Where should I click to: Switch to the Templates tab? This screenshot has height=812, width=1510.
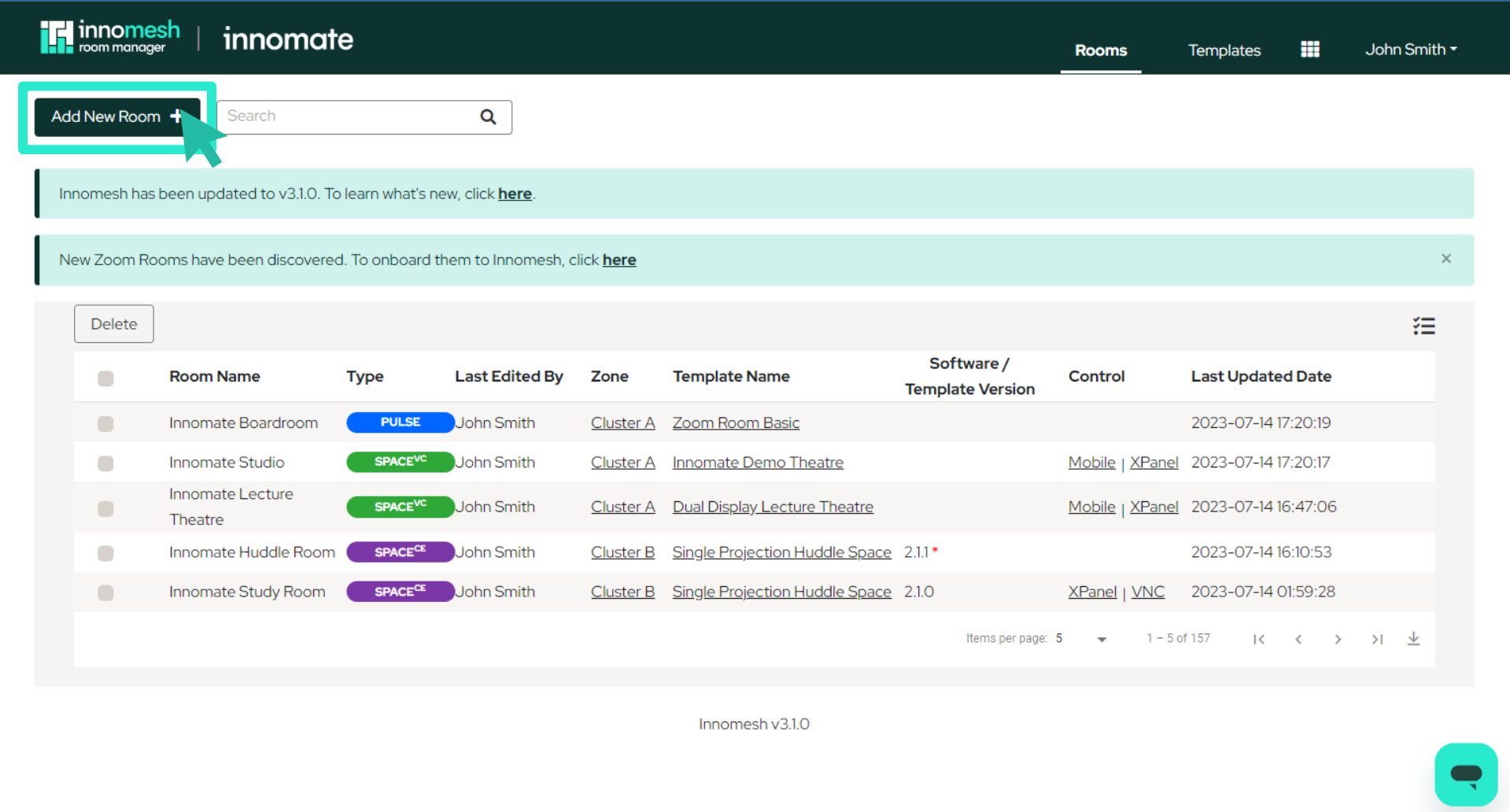[x=1224, y=50]
